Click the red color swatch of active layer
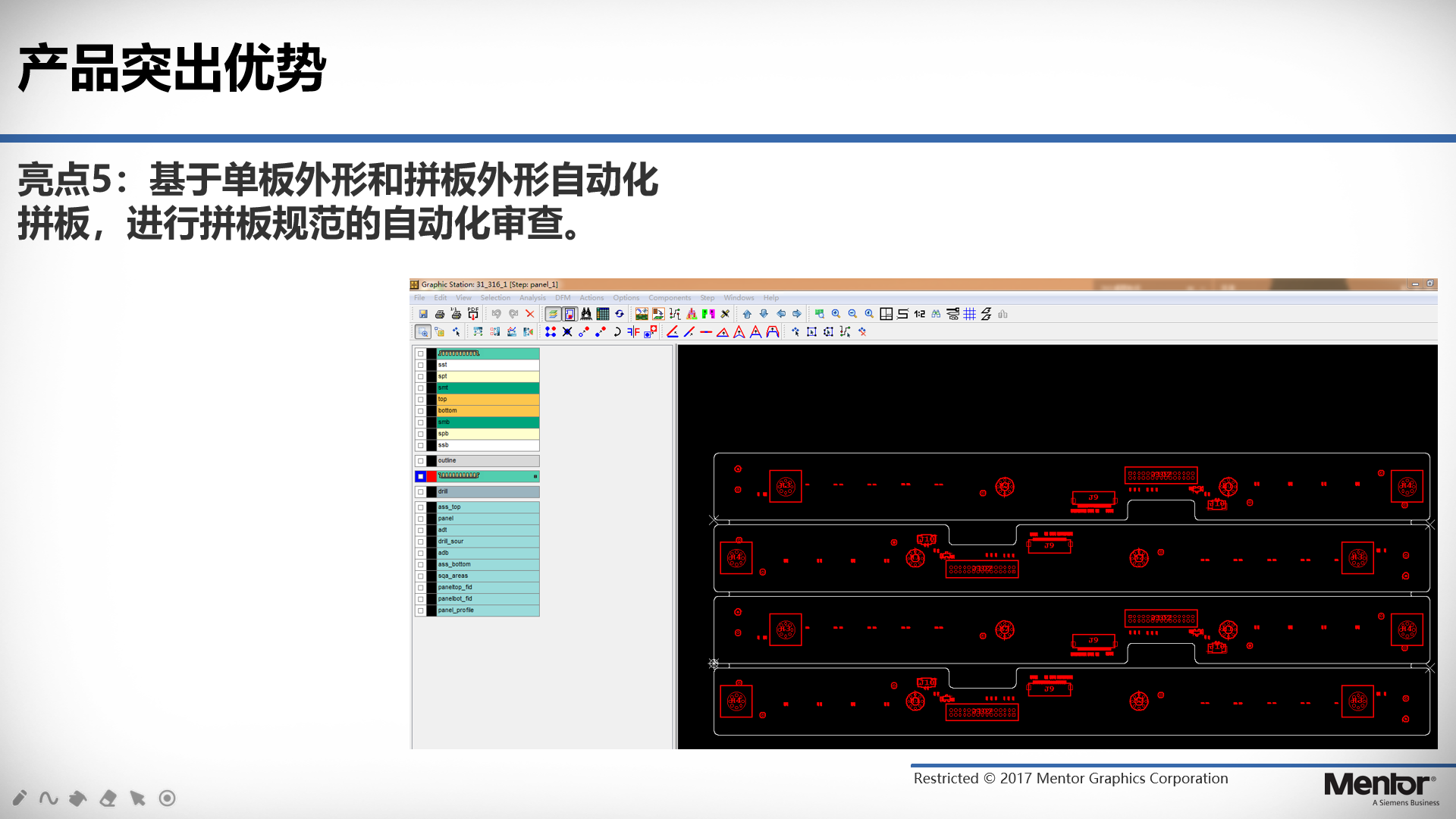 click(431, 476)
